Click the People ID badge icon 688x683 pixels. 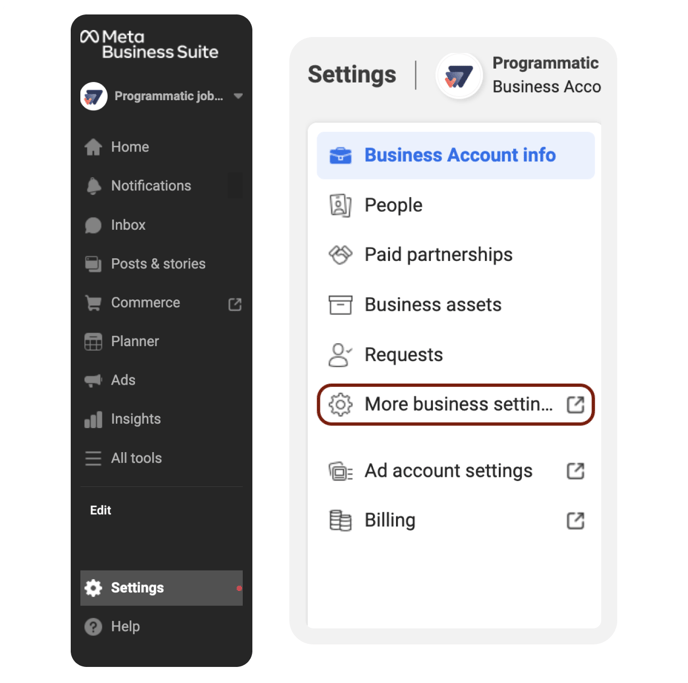(340, 205)
